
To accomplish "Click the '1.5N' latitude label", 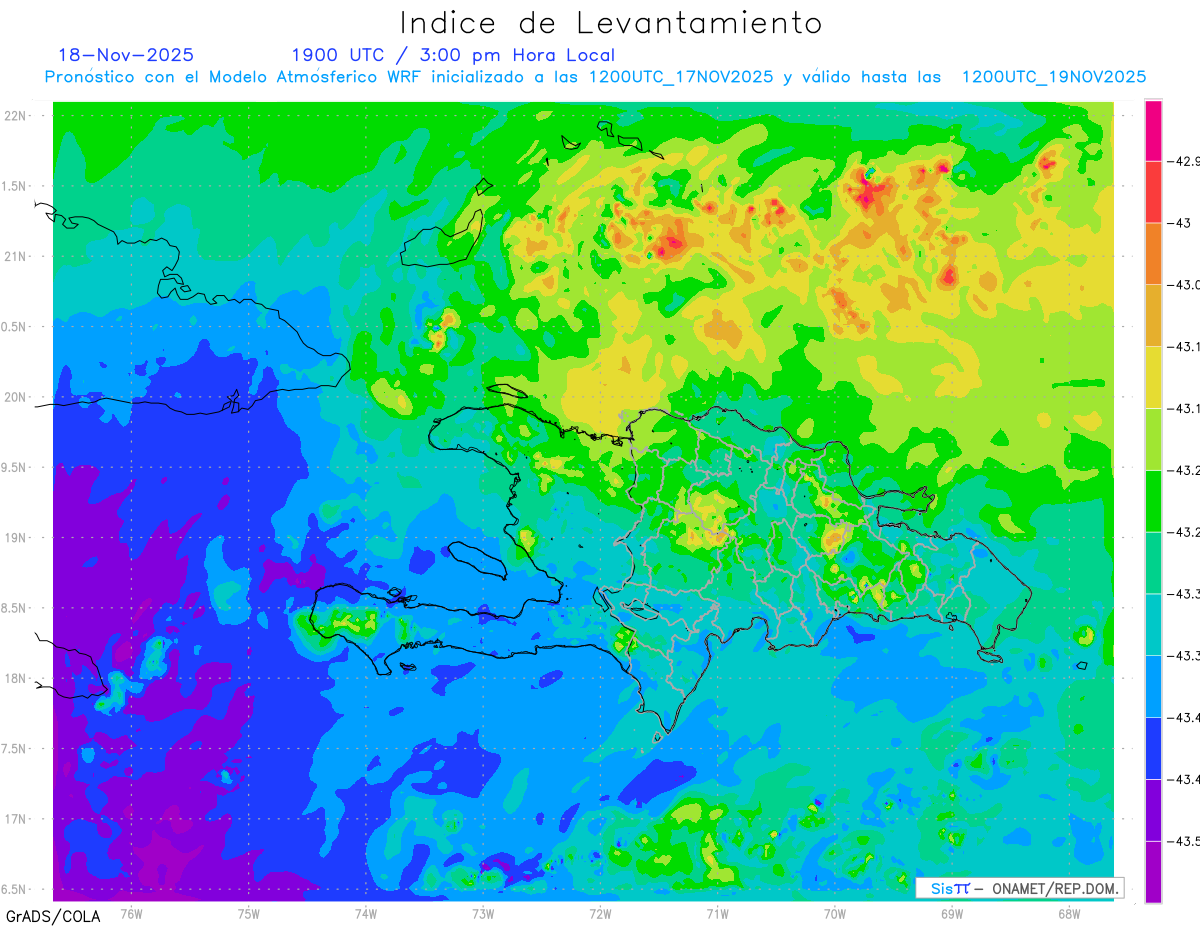I will [16, 186].
